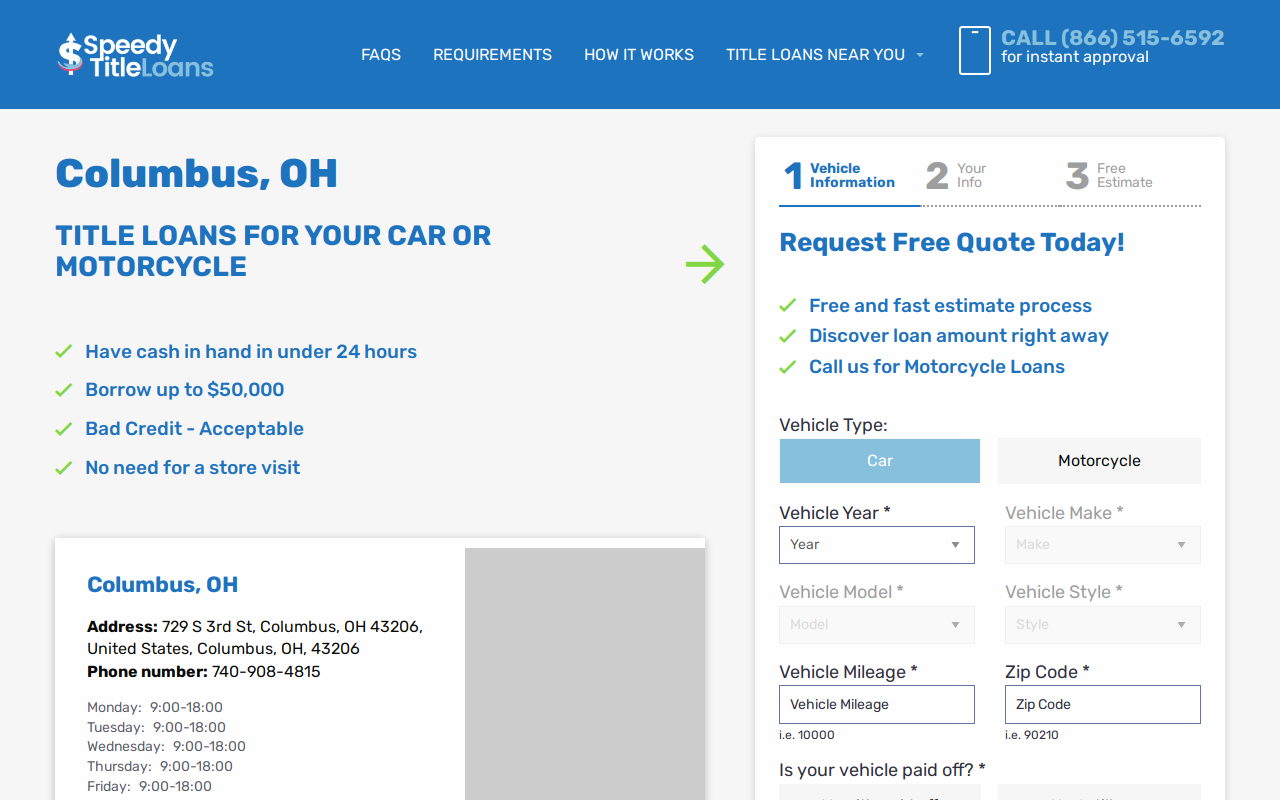Choose Motorcycle vehicle type

(1099, 461)
